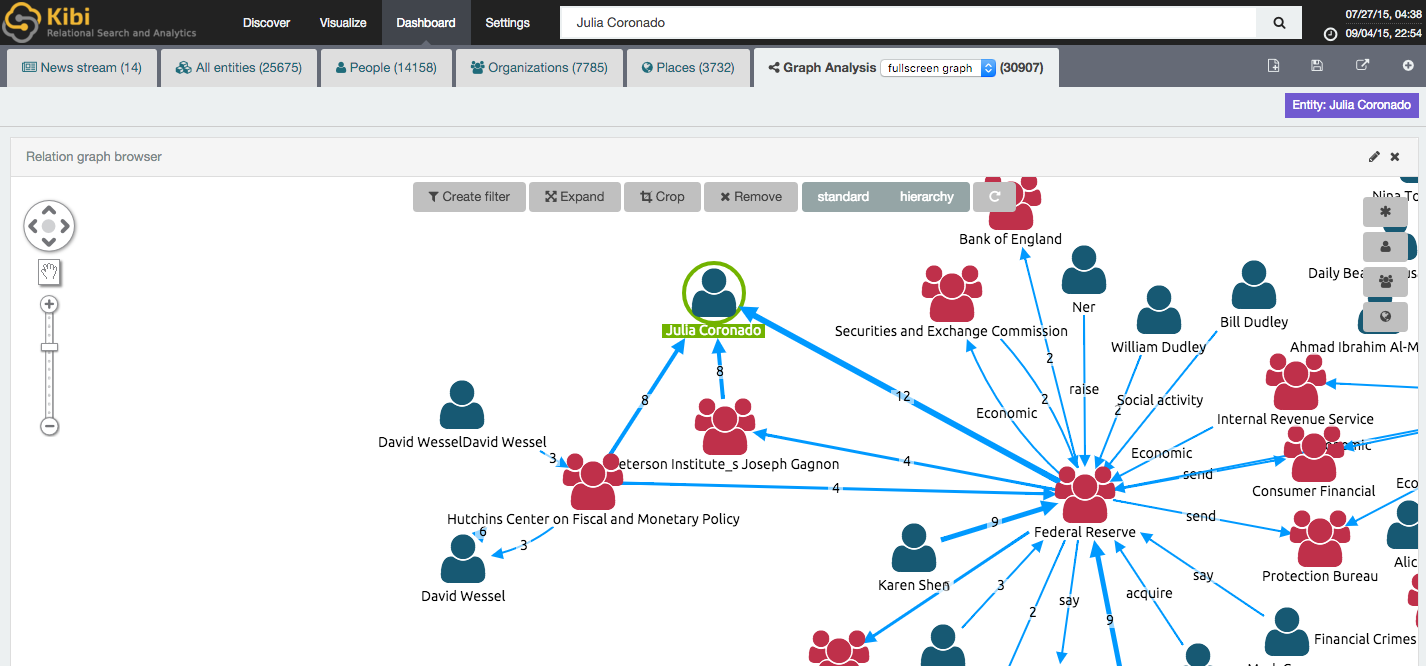
Task: Click the Crop button
Action: click(x=662, y=197)
